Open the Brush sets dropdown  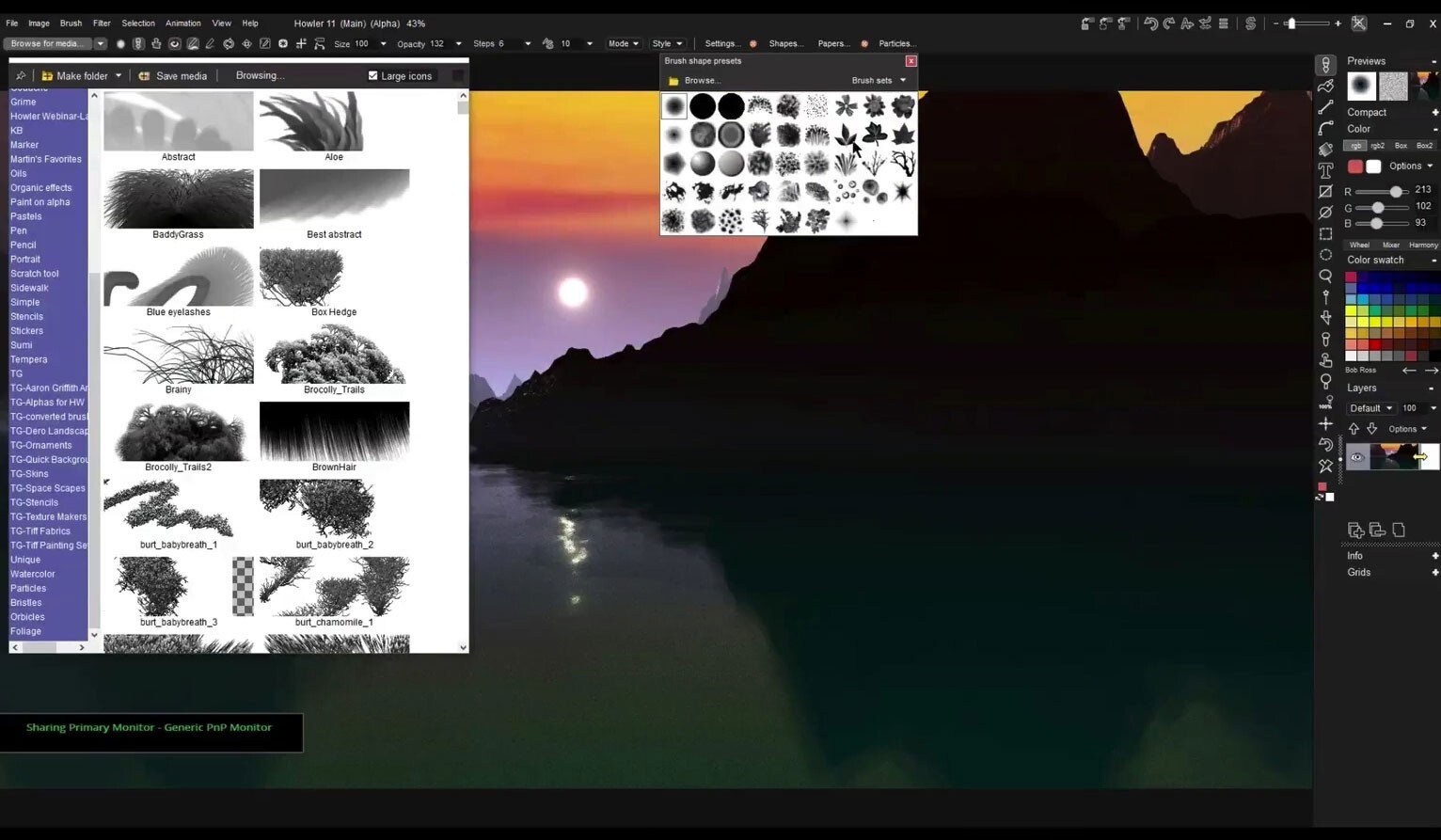879,81
